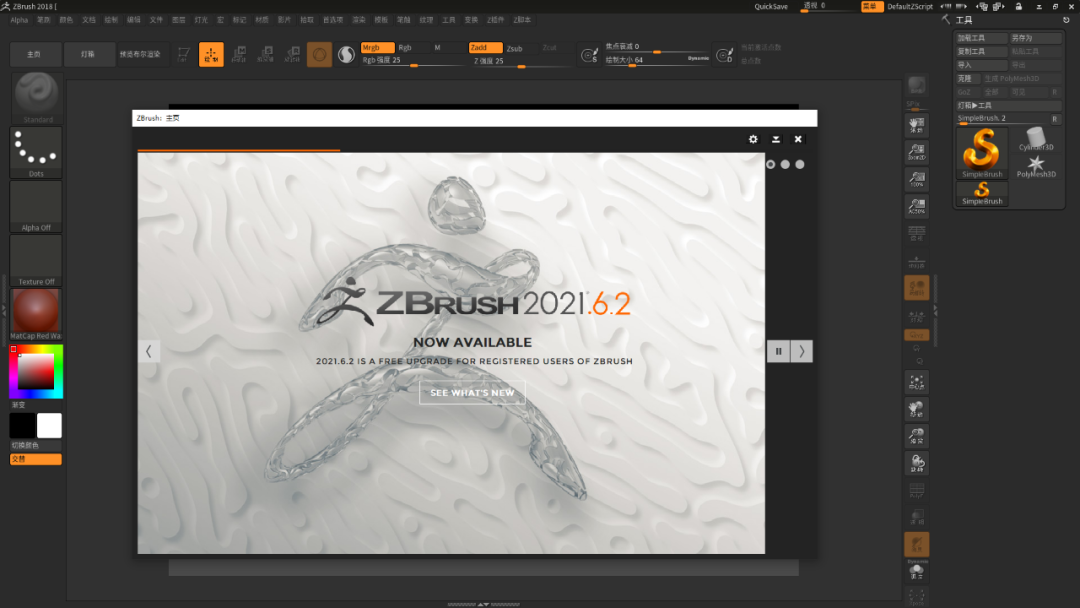Collapse the home dialog with the down-arrow icon
The height and width of the screenshot is (608, 1080).
[776, 139]
